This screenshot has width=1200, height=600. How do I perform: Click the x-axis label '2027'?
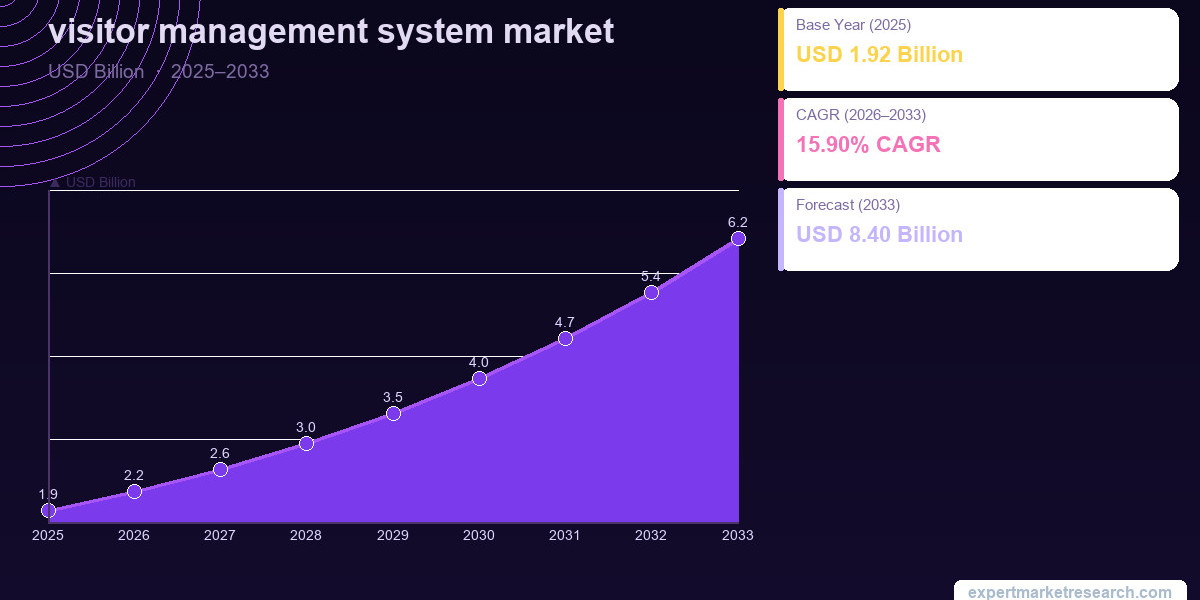220,535
